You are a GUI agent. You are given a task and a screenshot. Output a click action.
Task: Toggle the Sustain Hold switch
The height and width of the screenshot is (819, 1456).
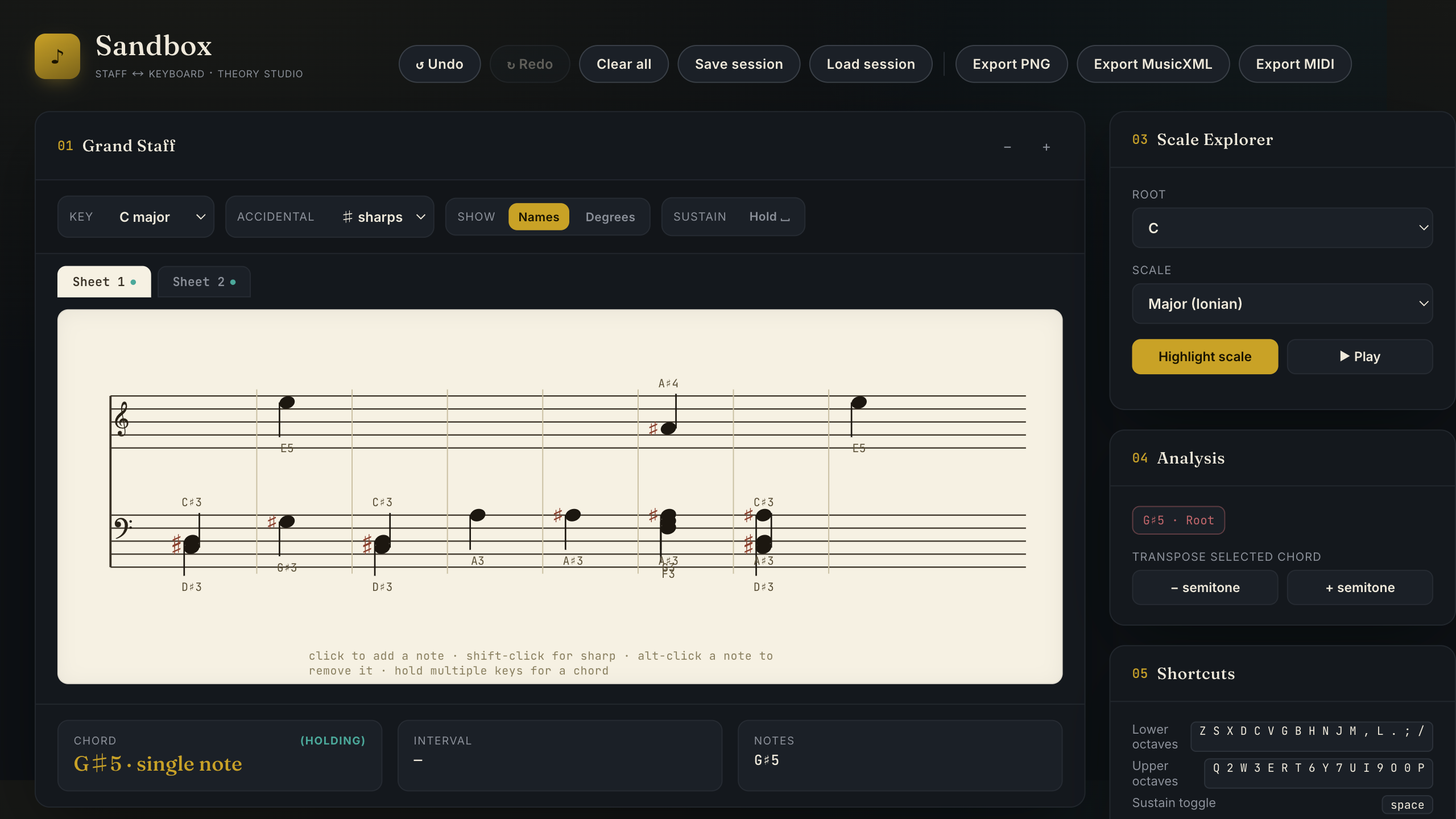click(x=770, y=217)
